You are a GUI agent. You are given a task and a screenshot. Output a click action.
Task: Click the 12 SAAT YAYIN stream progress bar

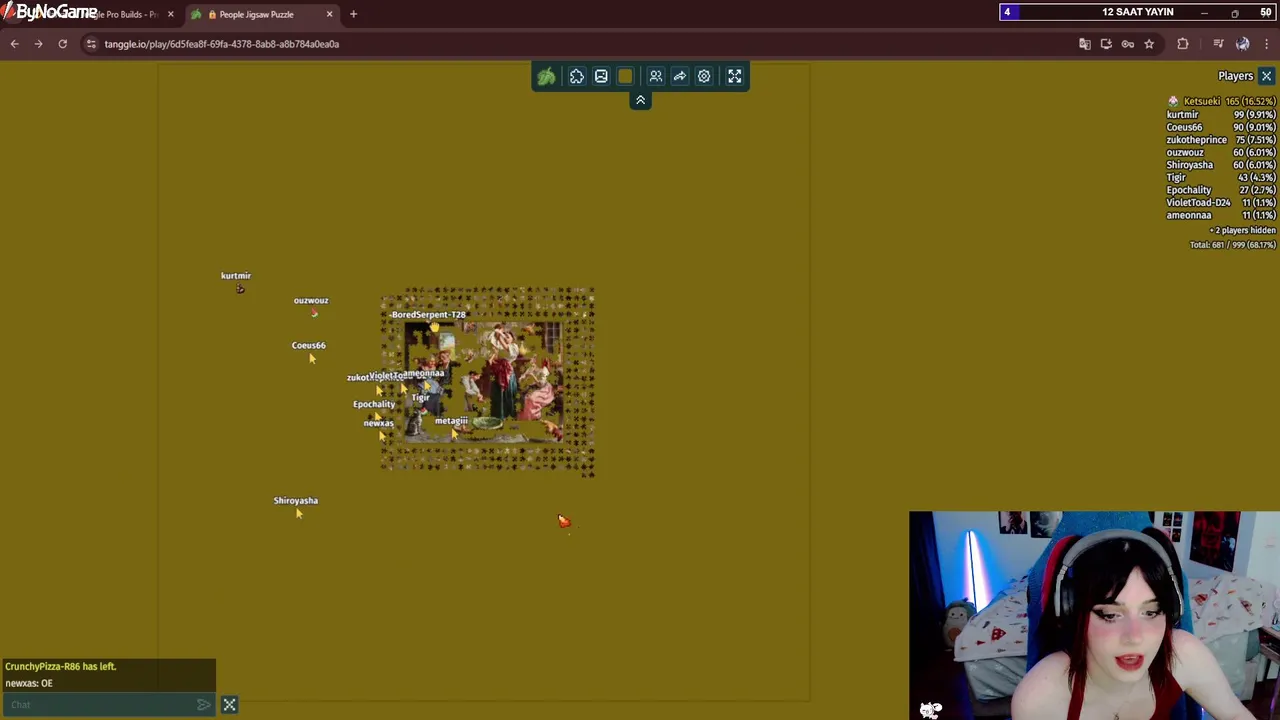coord(1138,12)
